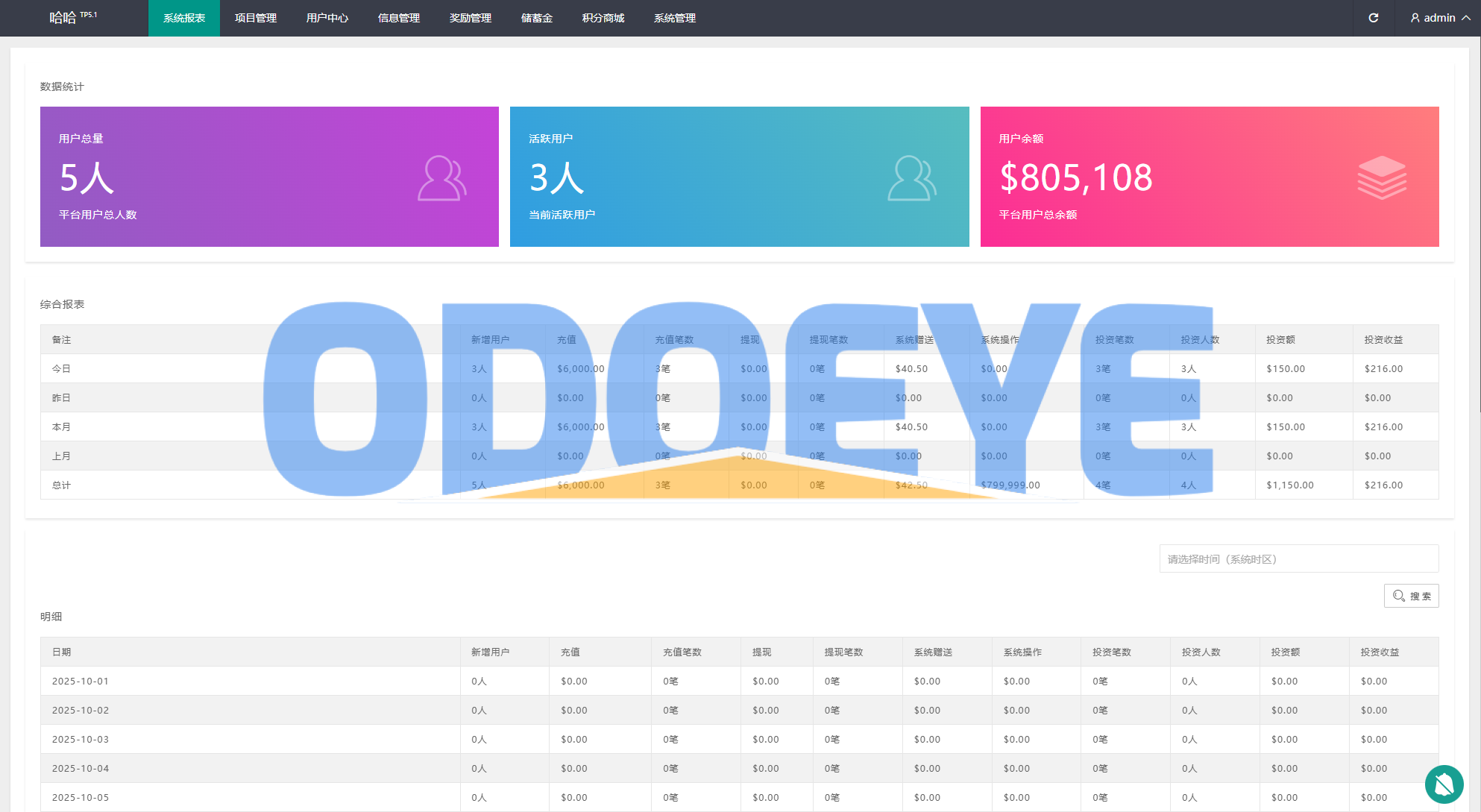1481x812 pixels.
Task: Click the green floating notification-off icon
Action: [x=1444, y=784]
